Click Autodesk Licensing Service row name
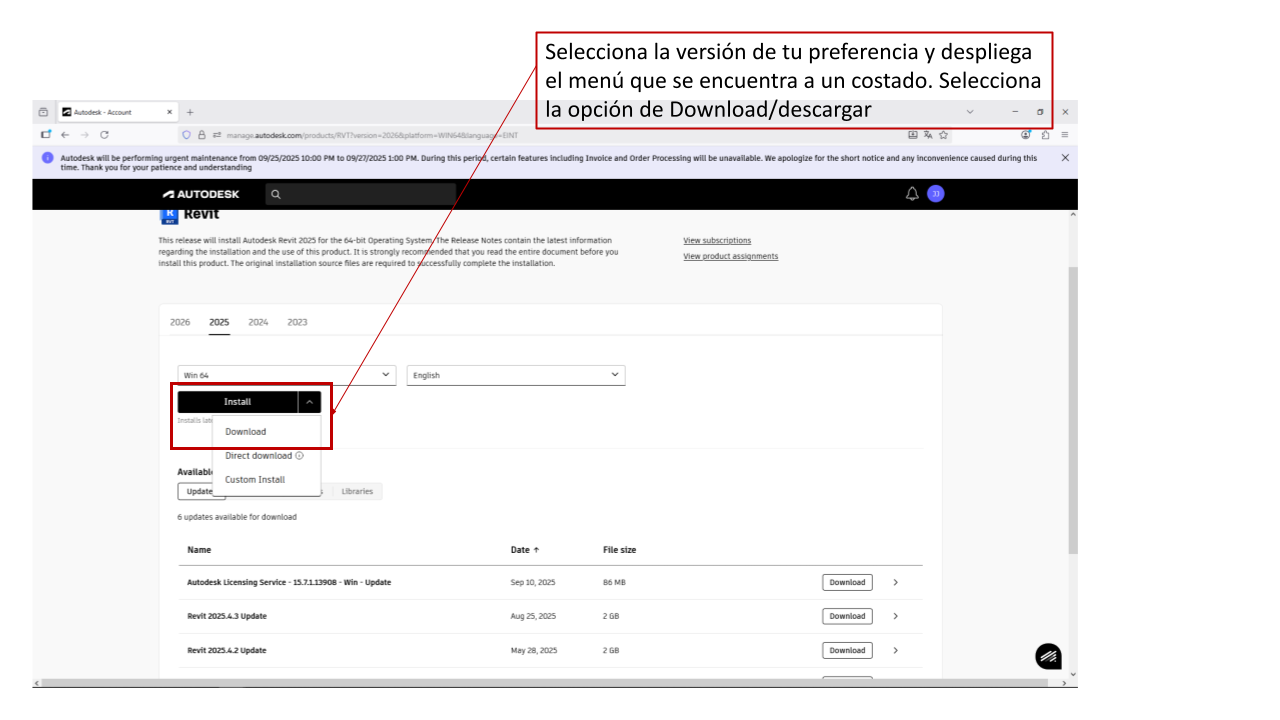This screenshot has height=720, width=1280. 289,582
